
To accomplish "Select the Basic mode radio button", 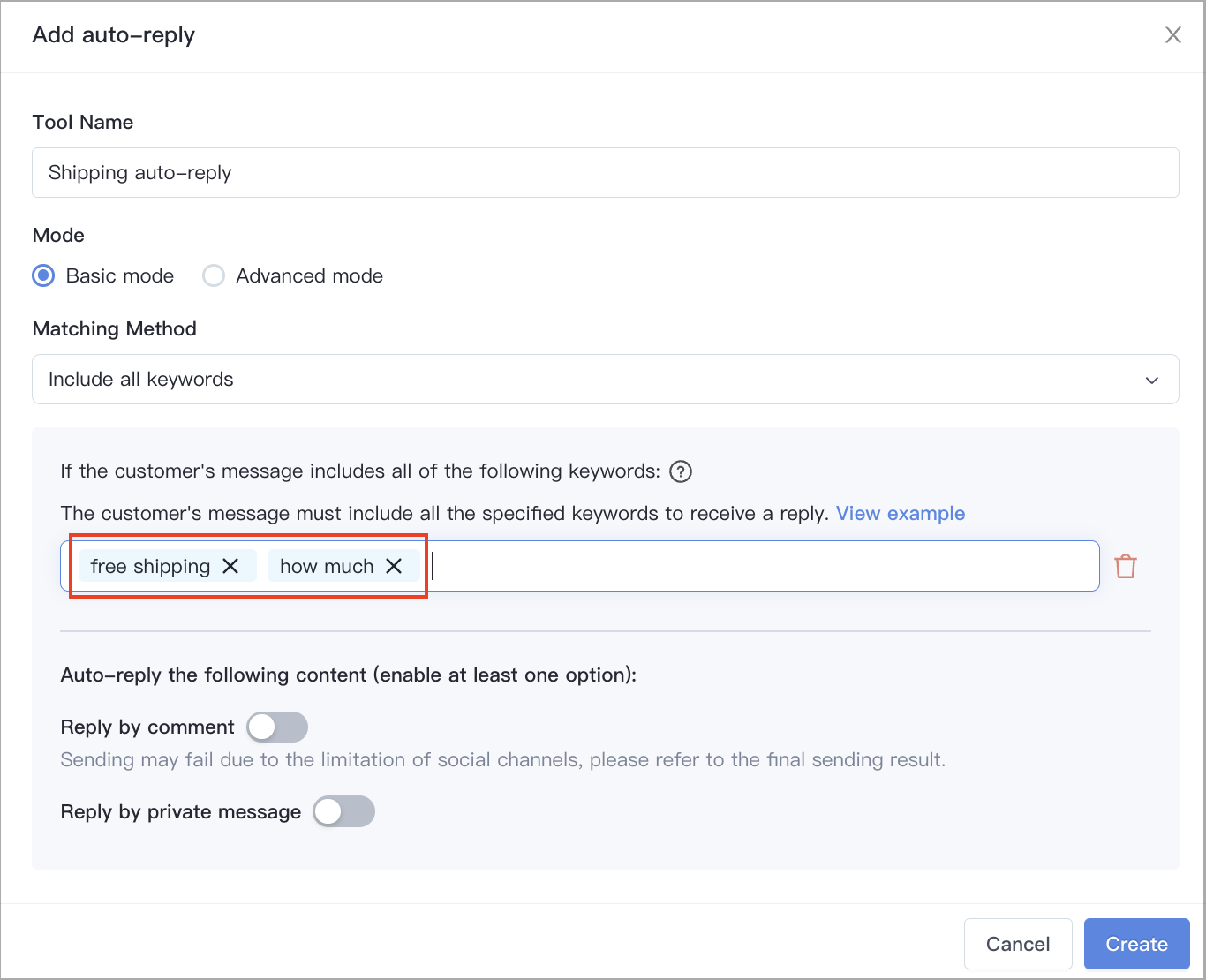I will tap(43, 275).
